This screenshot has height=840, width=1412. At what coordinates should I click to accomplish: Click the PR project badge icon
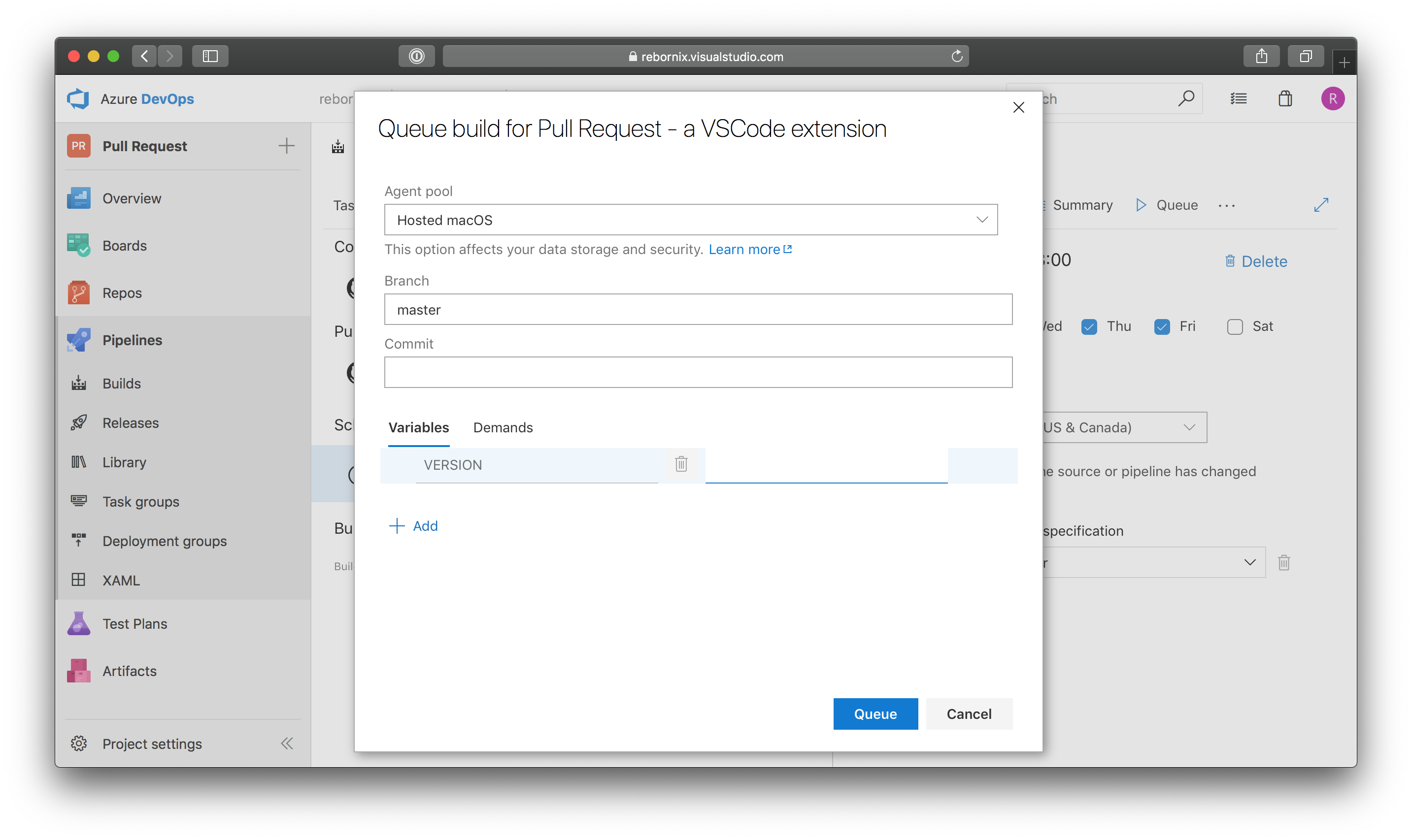78,145
